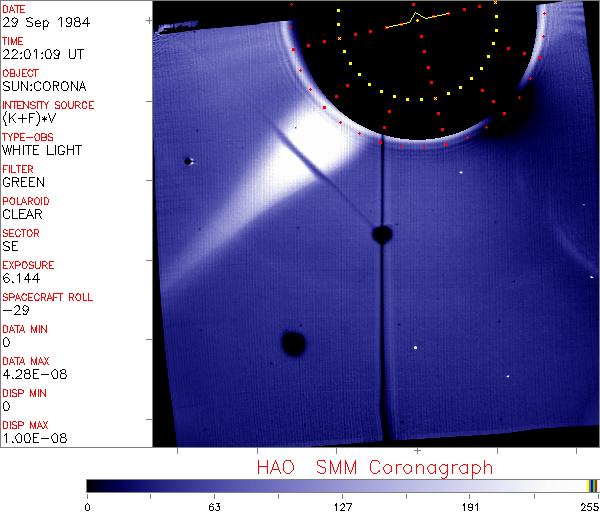
Task: Click the yellow orientation line above the occulting disk
Action: point(419,19)
